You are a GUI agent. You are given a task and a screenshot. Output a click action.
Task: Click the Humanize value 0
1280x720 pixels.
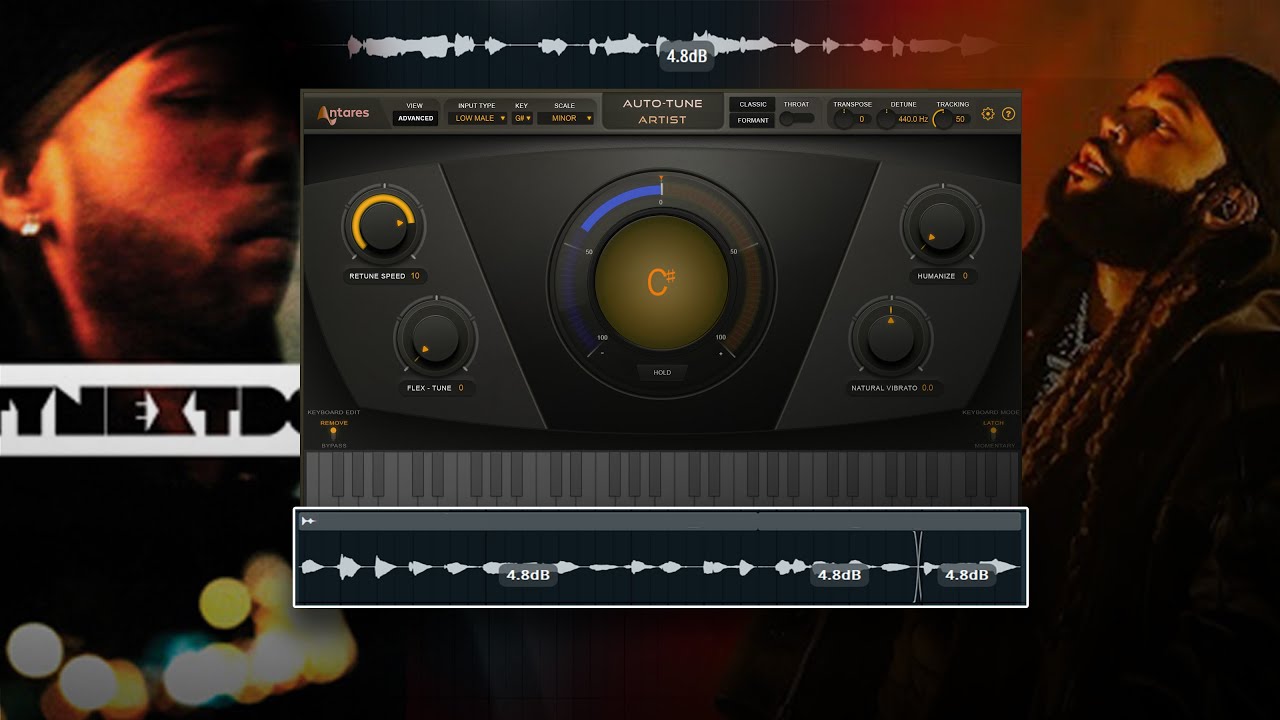click(x=965, y=276)
